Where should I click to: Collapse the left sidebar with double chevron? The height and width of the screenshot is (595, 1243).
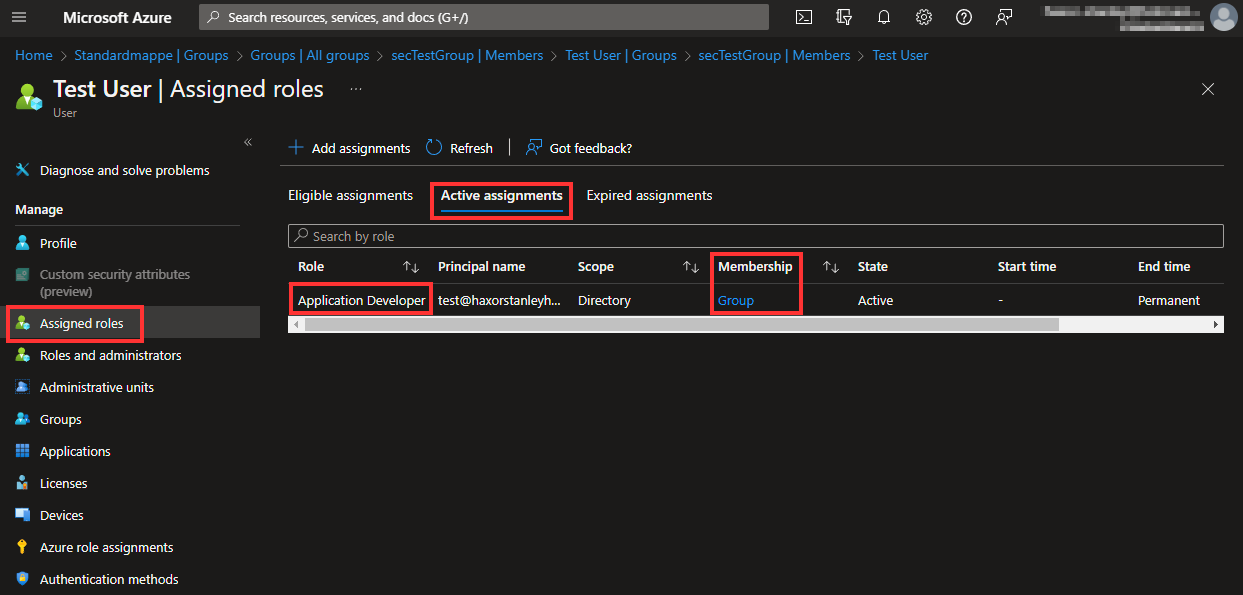(x=248, y=142)
